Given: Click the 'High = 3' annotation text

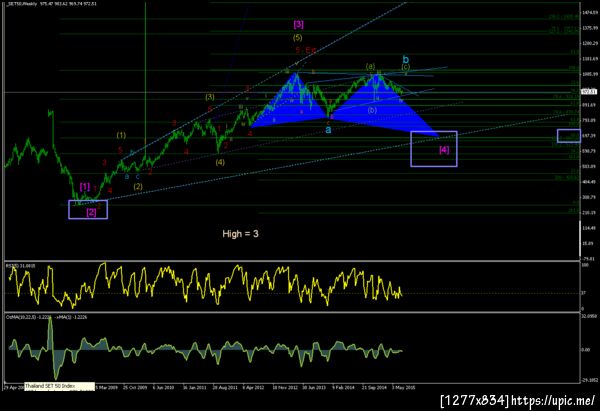Looking at the screenshot, I should tap(240, 234).
